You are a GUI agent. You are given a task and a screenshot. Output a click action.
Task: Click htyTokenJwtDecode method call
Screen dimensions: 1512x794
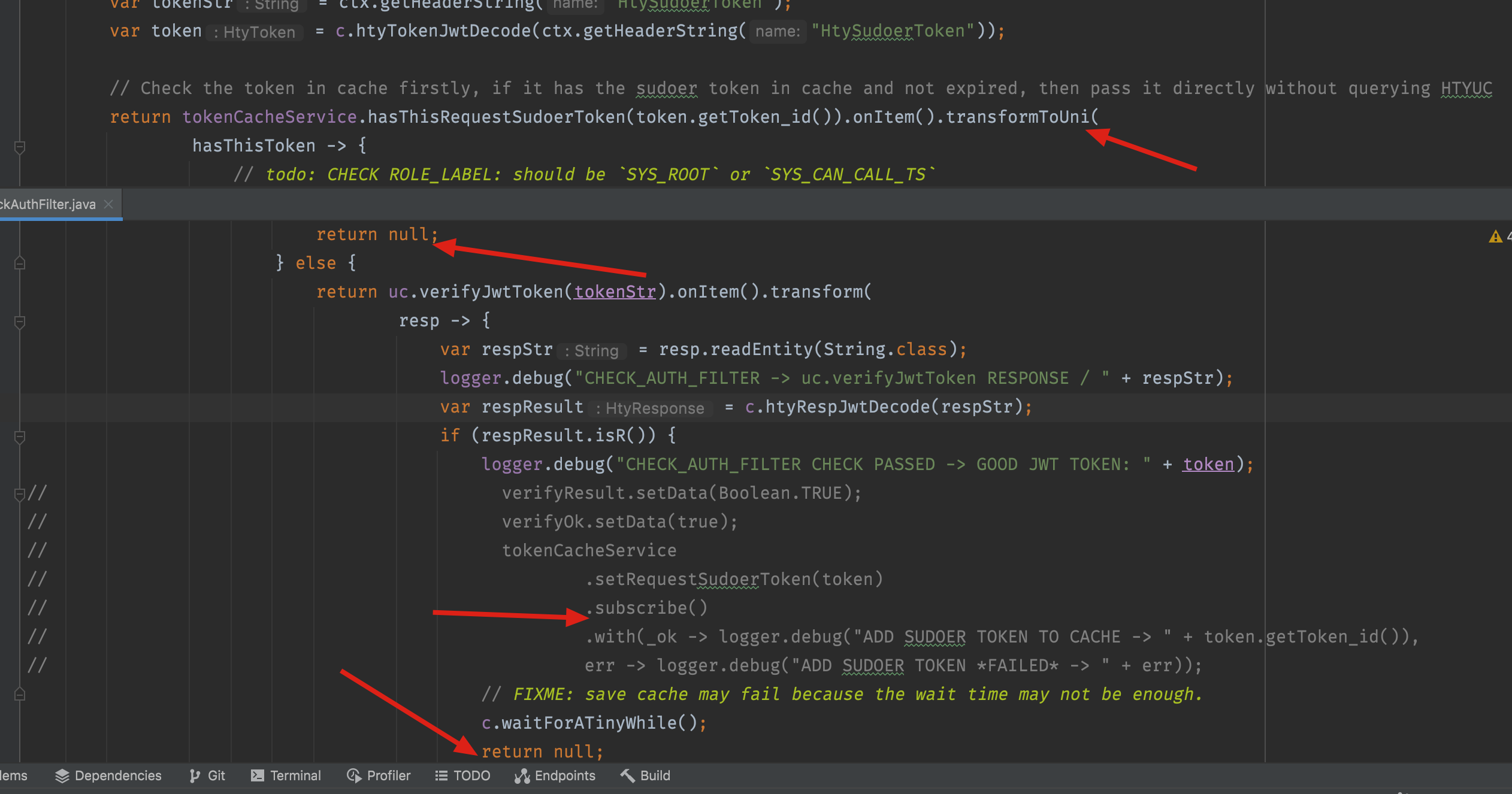443,31
